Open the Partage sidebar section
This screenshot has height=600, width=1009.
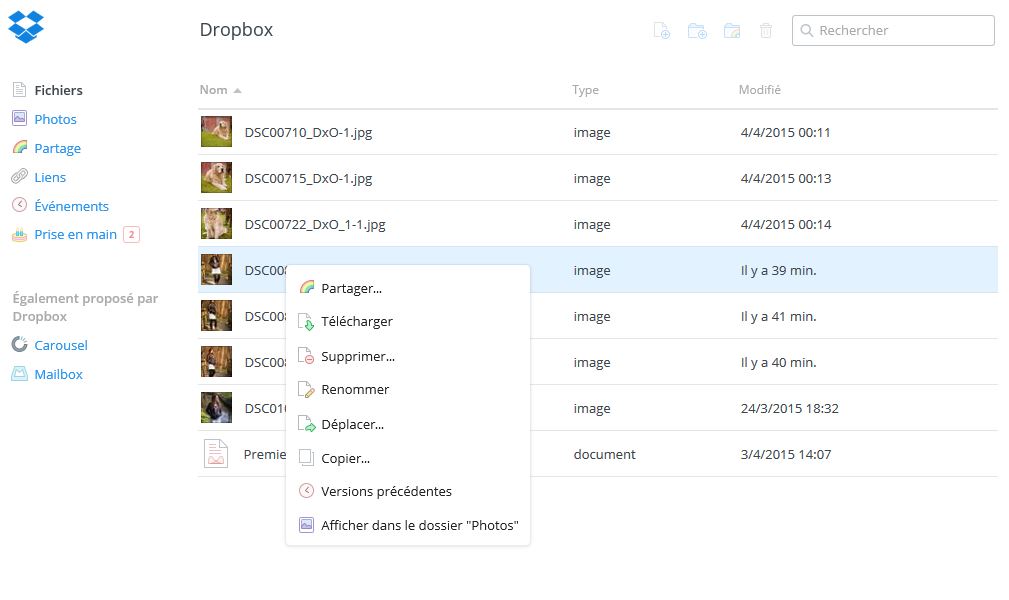pos(57,148)
